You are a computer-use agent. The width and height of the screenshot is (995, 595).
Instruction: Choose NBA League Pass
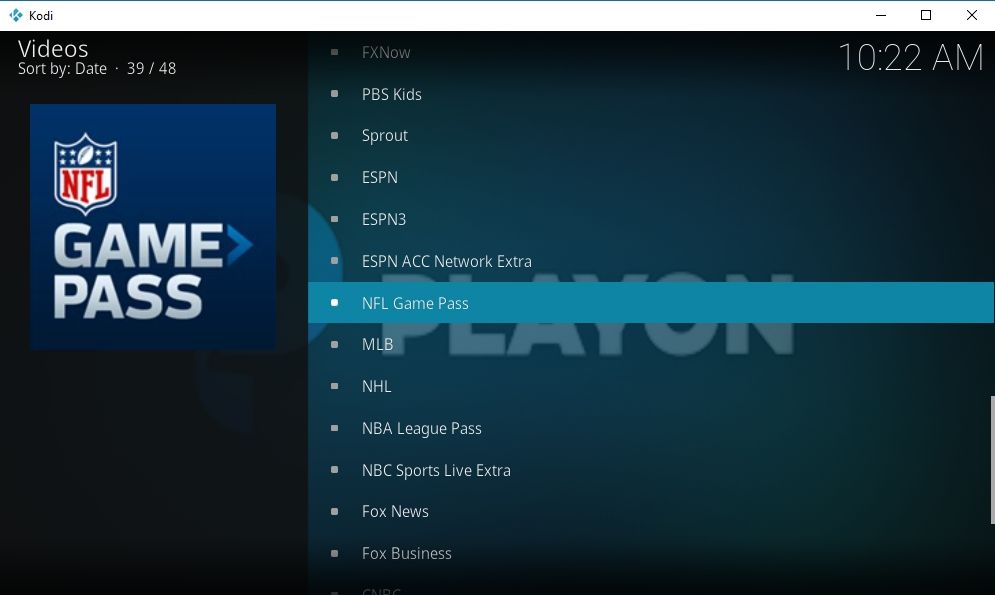pyautogui.click(x=651, y=428)
